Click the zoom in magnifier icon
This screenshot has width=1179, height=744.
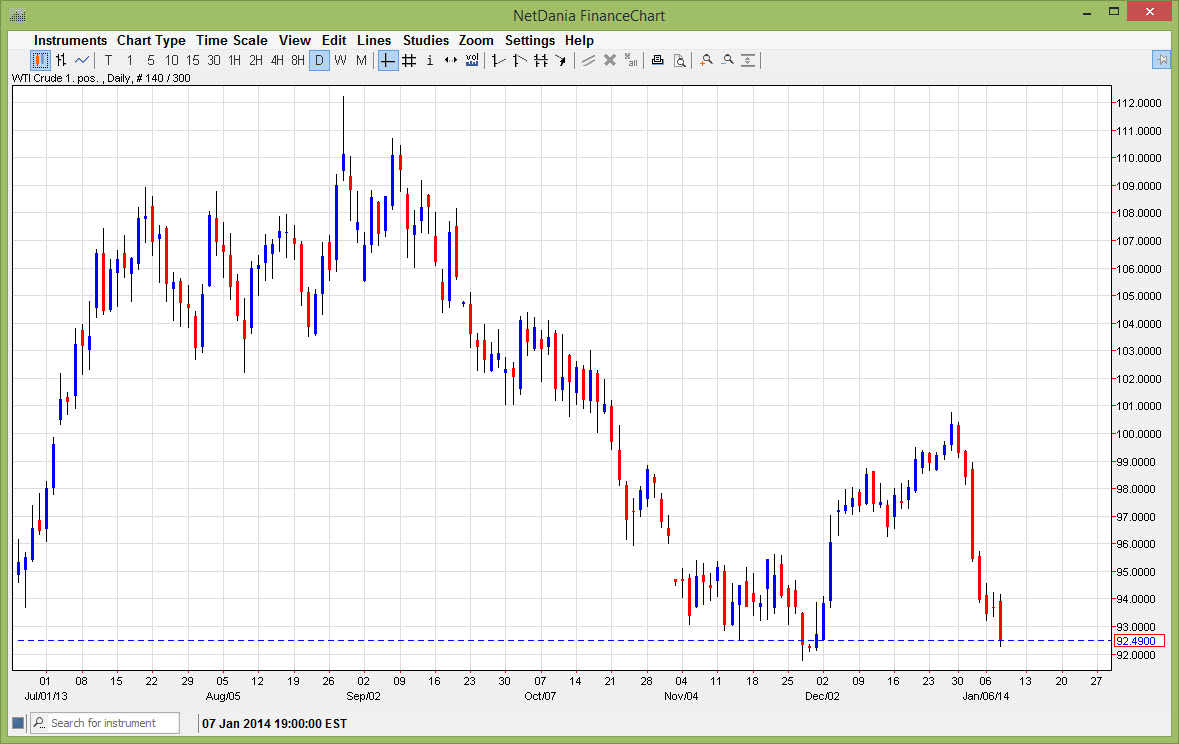[706, 60]
